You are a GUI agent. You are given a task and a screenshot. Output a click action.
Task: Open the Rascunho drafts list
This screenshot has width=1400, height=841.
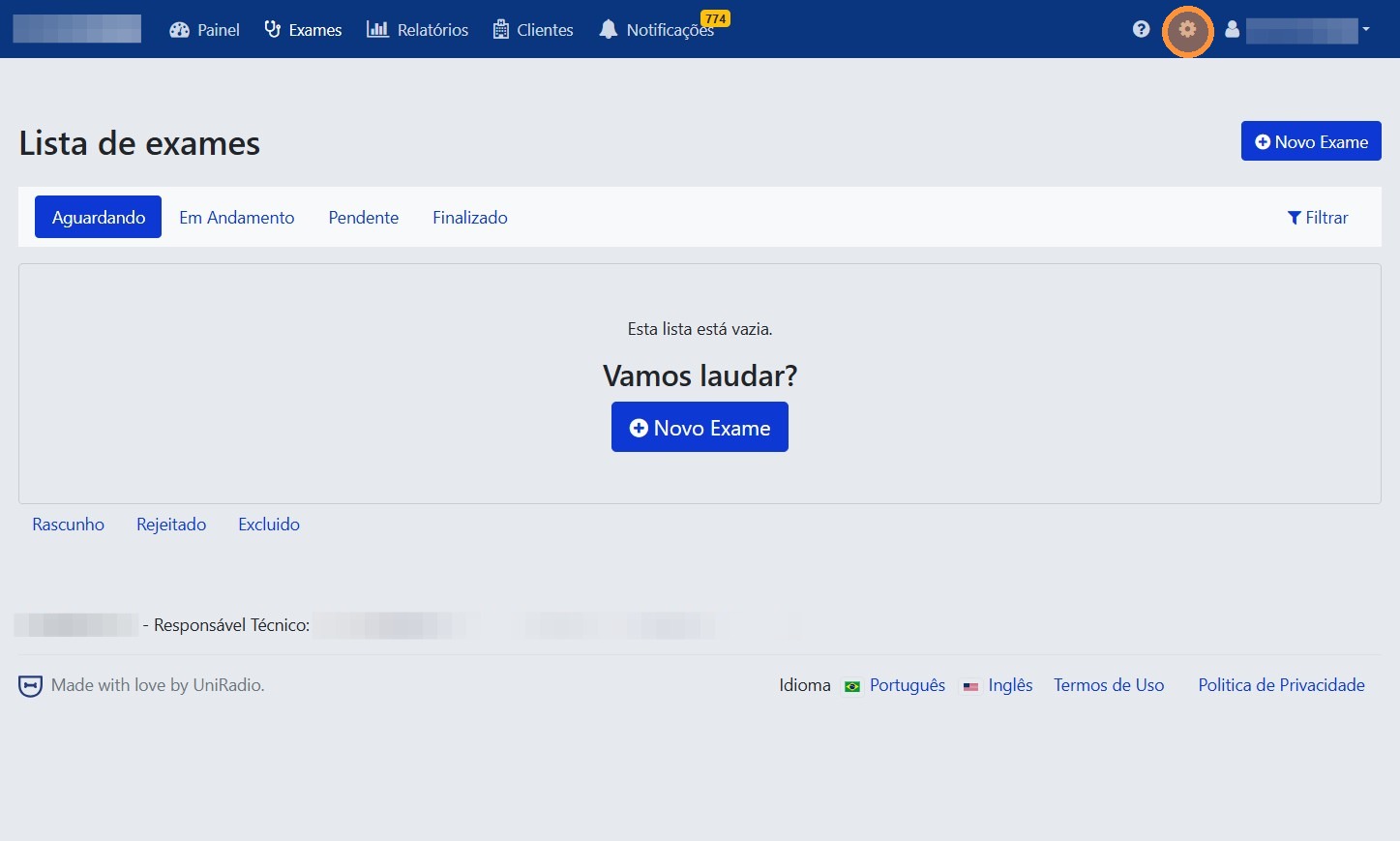click(68, 524)
